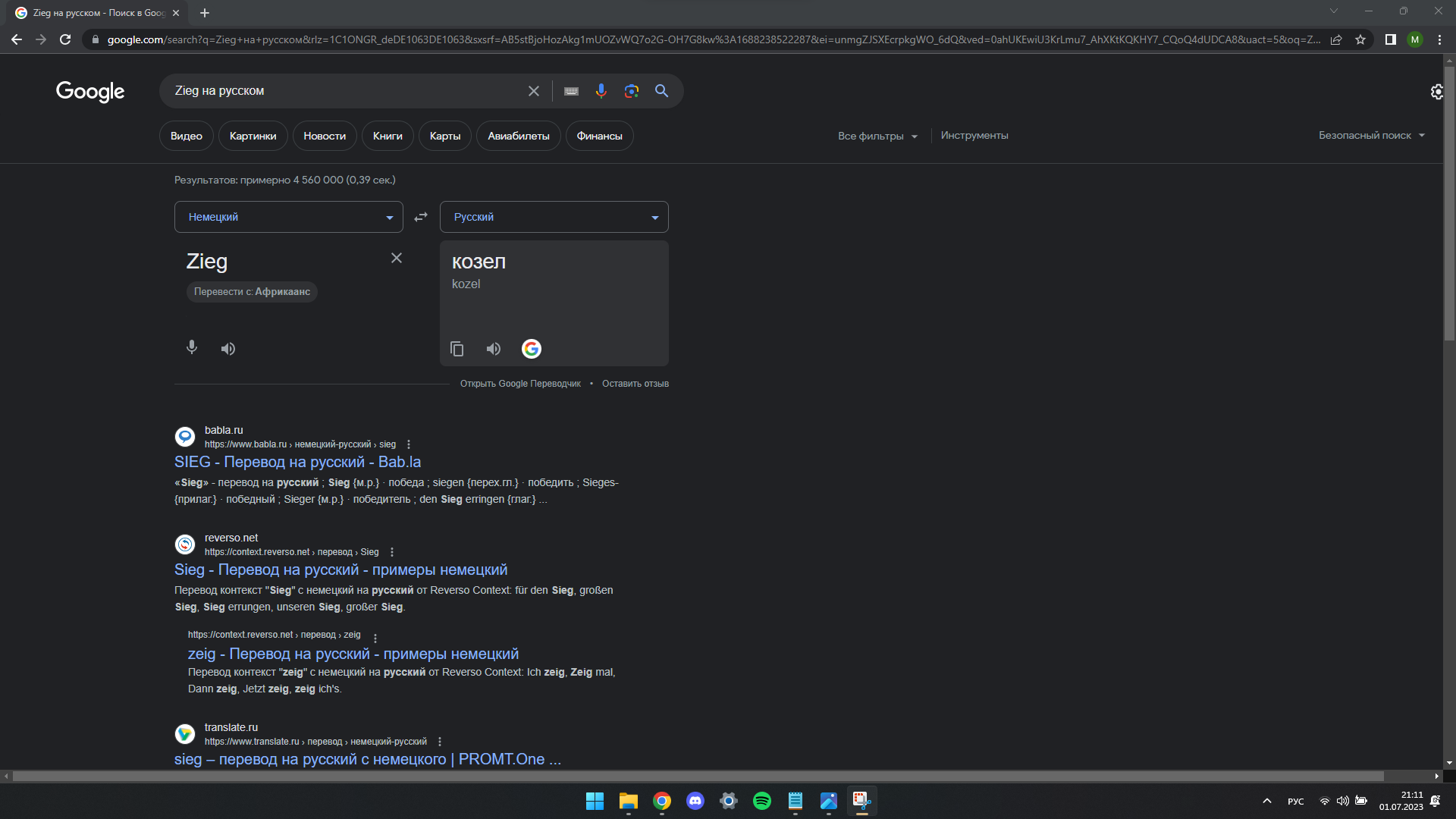Screen dimensions: 1456x819
Task: Select the Видео filter
Action: 187,136
